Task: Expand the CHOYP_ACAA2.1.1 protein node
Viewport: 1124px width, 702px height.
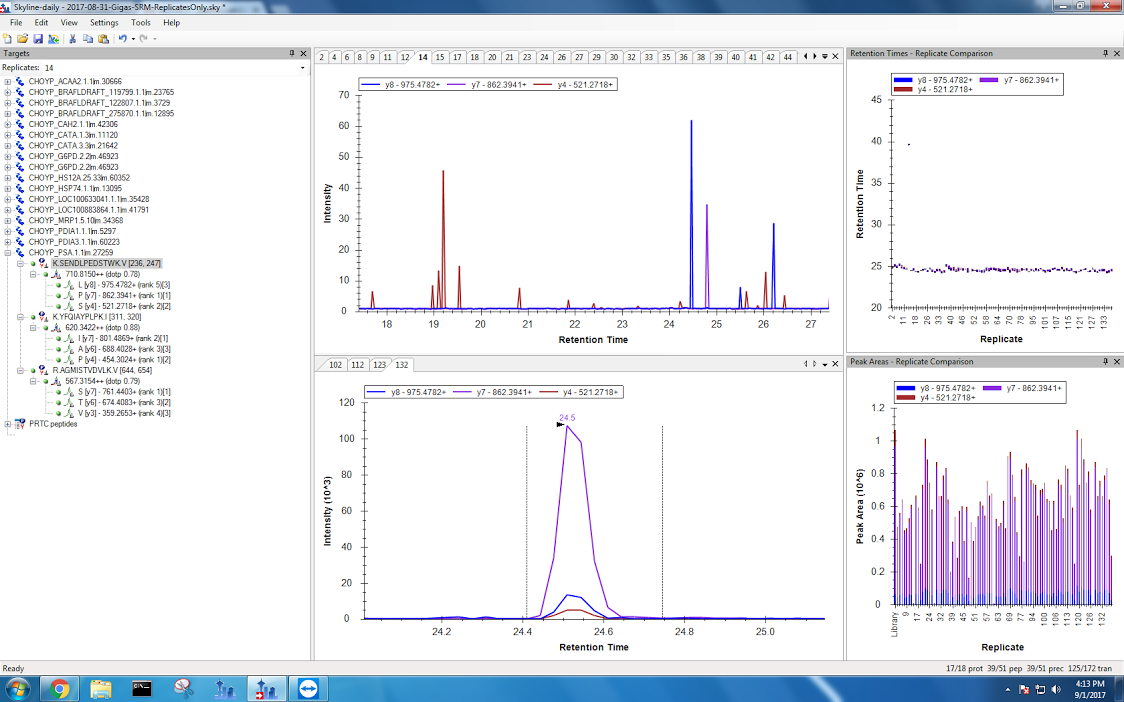Action: tap(8, 82)
